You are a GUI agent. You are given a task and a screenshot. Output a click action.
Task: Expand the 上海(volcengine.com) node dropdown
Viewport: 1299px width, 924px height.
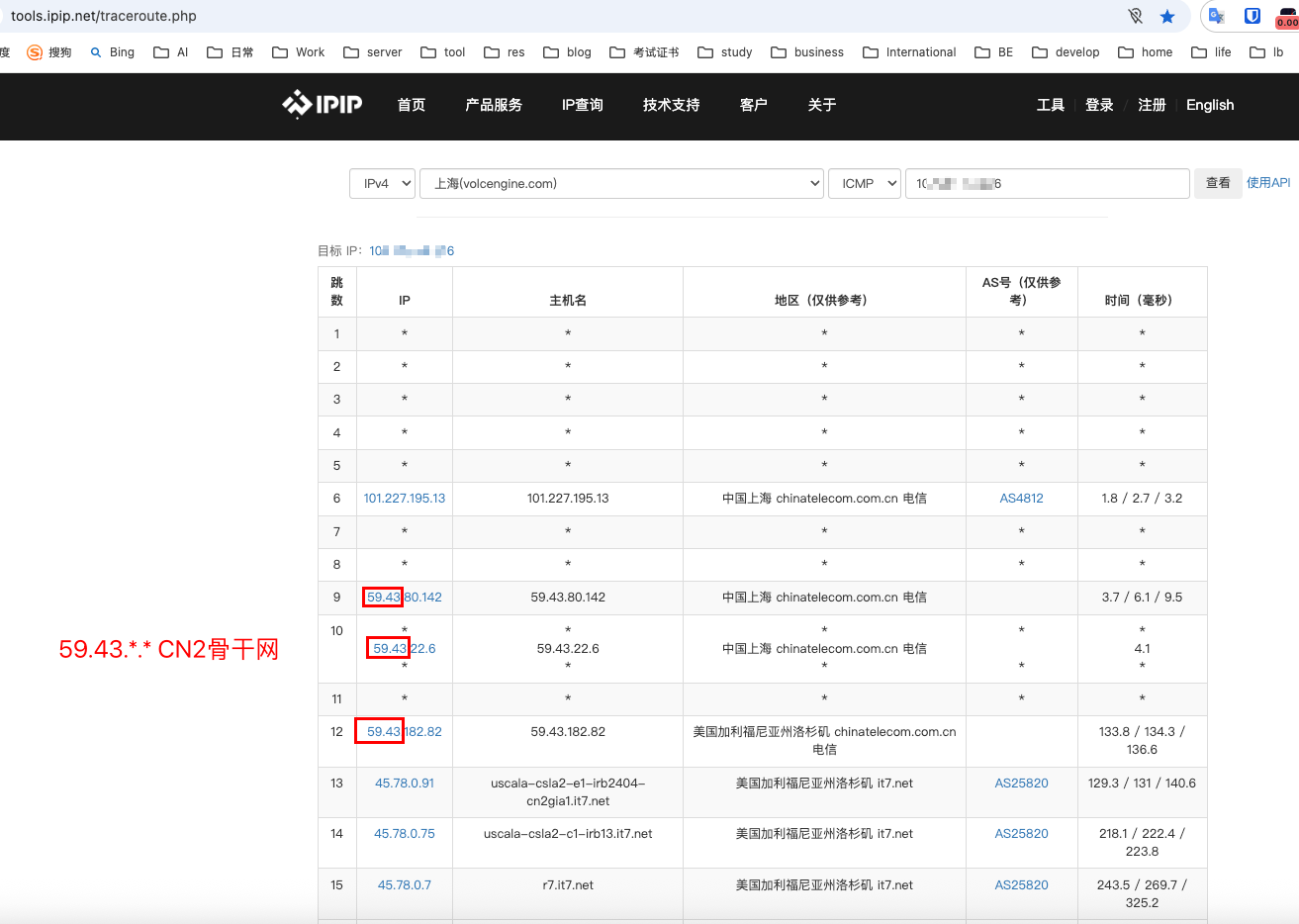click(x=622, y=183)
